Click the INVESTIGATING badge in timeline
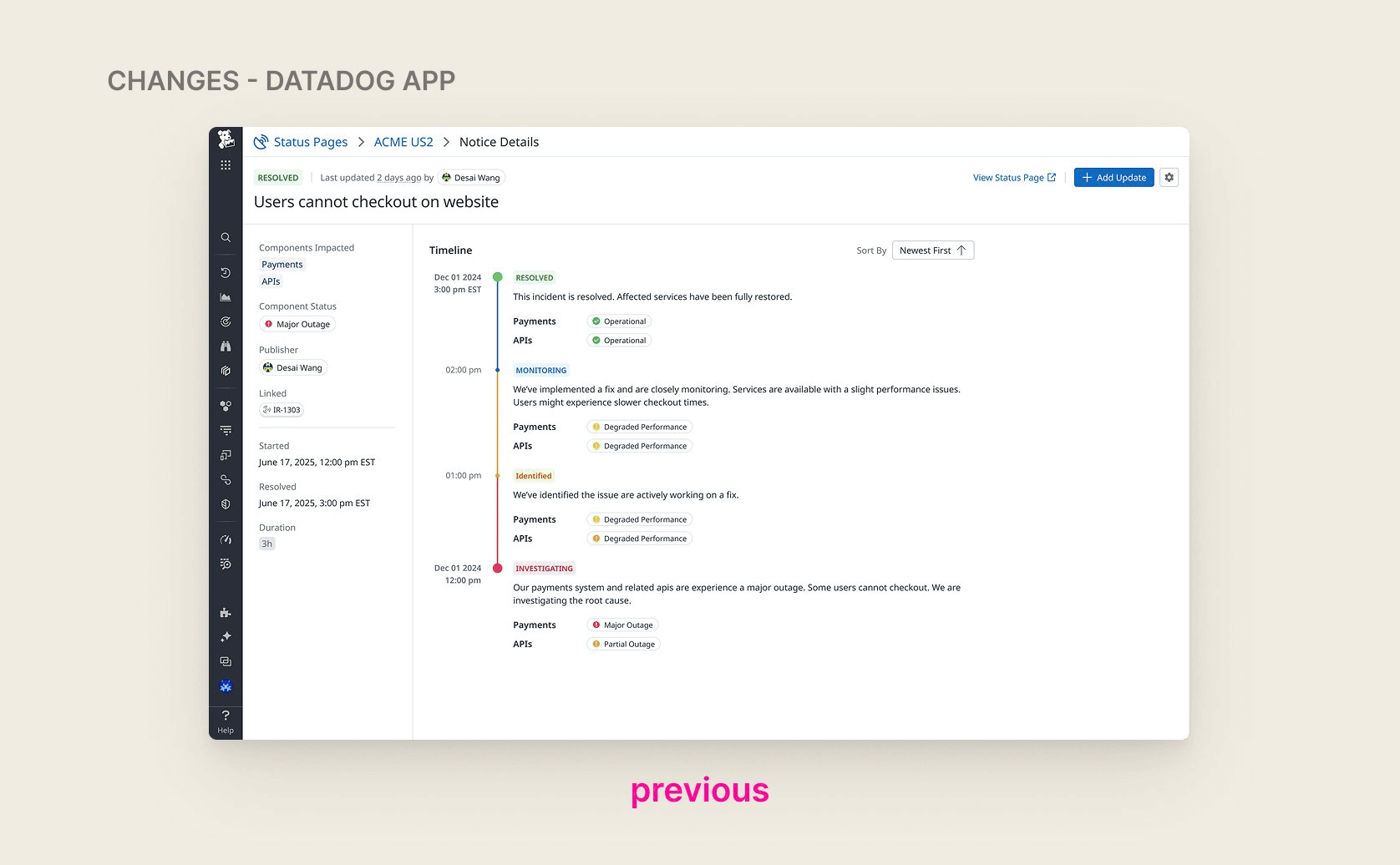Image resolution: width=1400 pixels, height=865 pixels. (x=544, y=569)
